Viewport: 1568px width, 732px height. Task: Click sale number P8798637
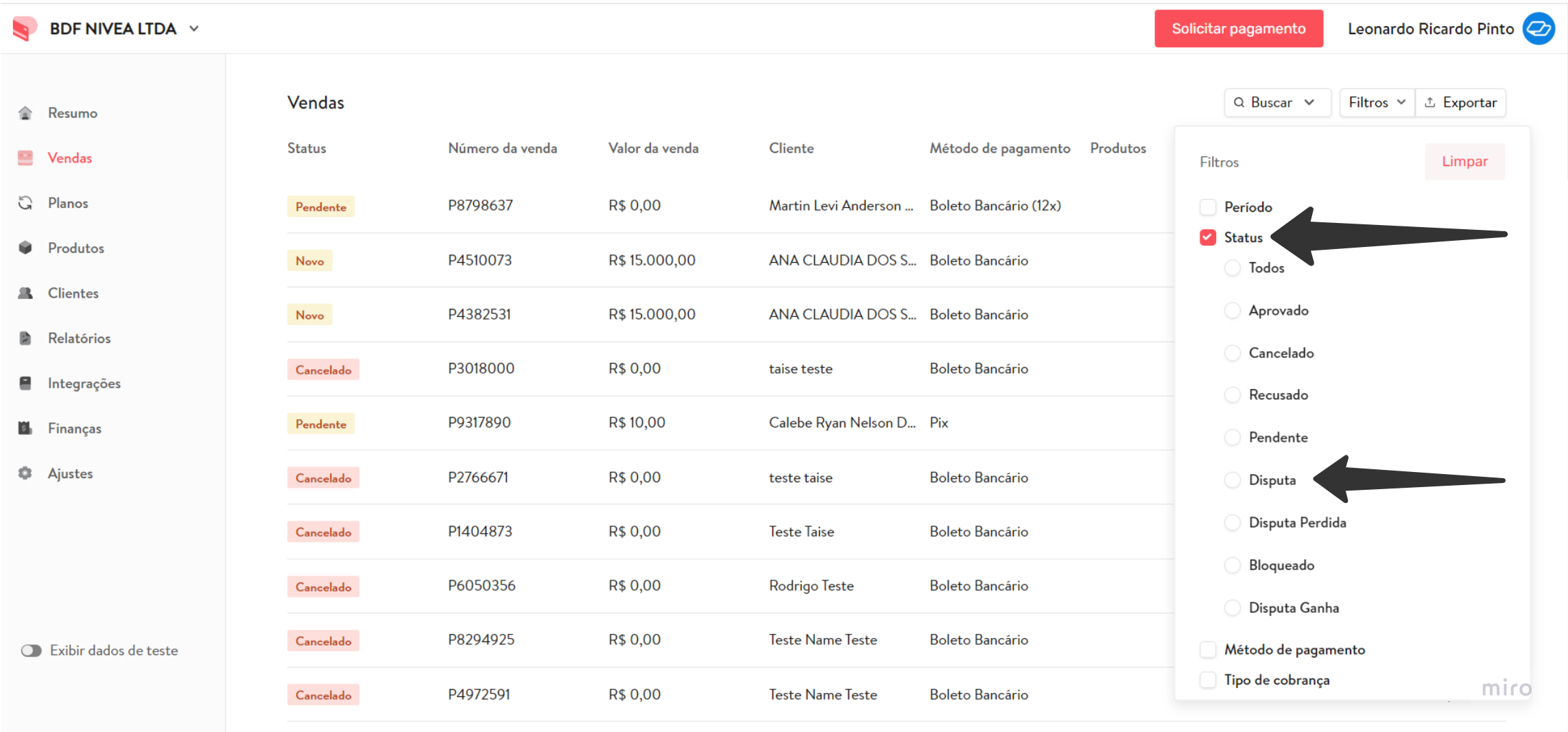pyautogui.click(x=480, y=206)
